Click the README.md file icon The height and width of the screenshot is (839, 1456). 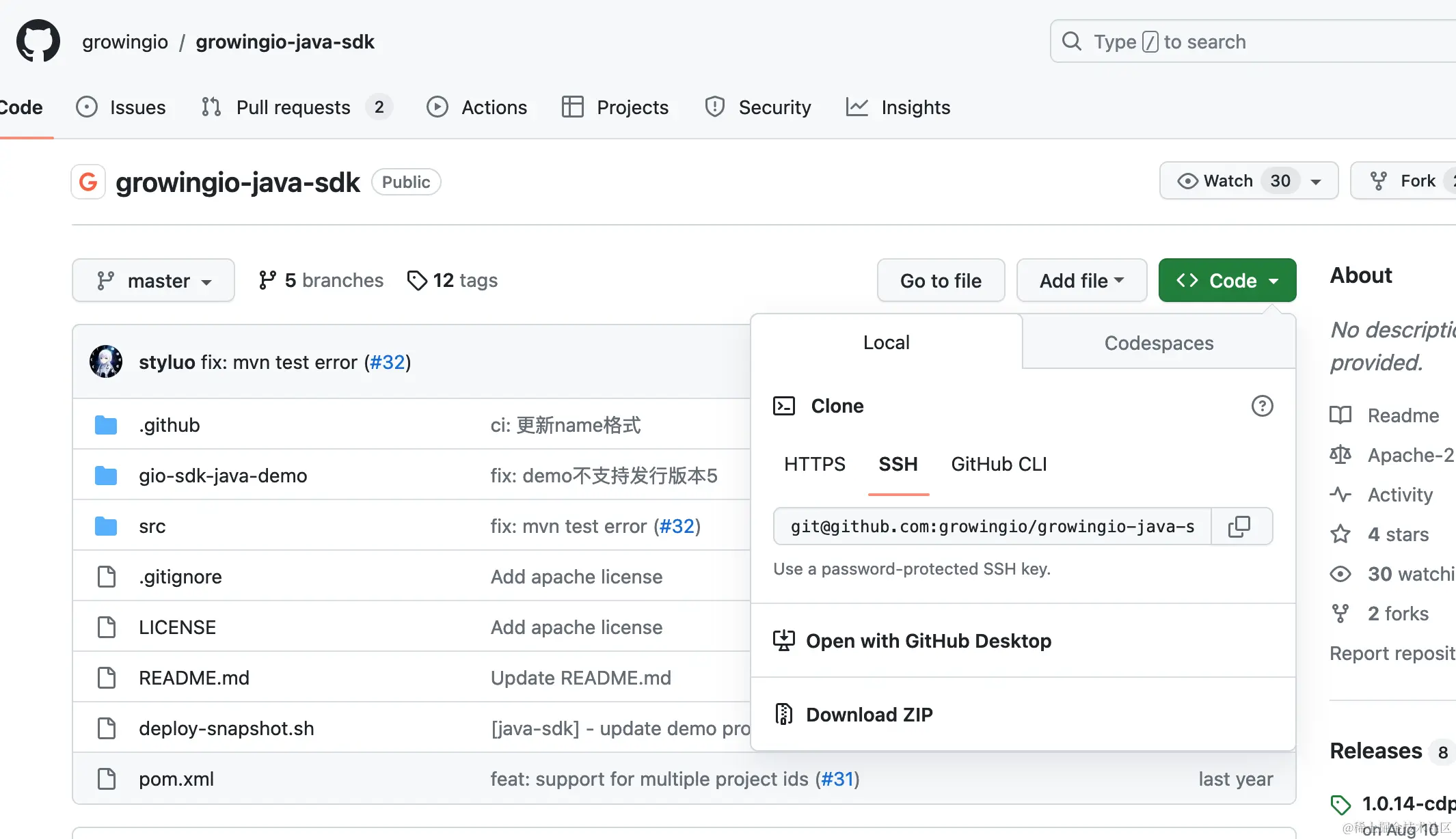click(107, 678)
